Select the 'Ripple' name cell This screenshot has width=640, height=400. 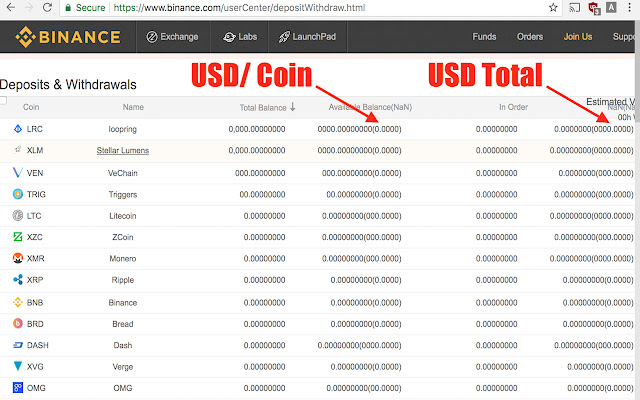click(122, 280)
